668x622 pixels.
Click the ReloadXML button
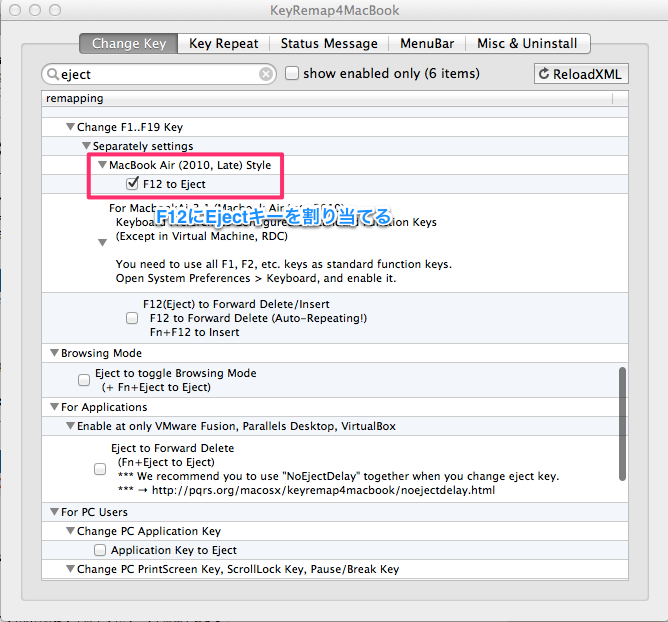coord(581,74)
